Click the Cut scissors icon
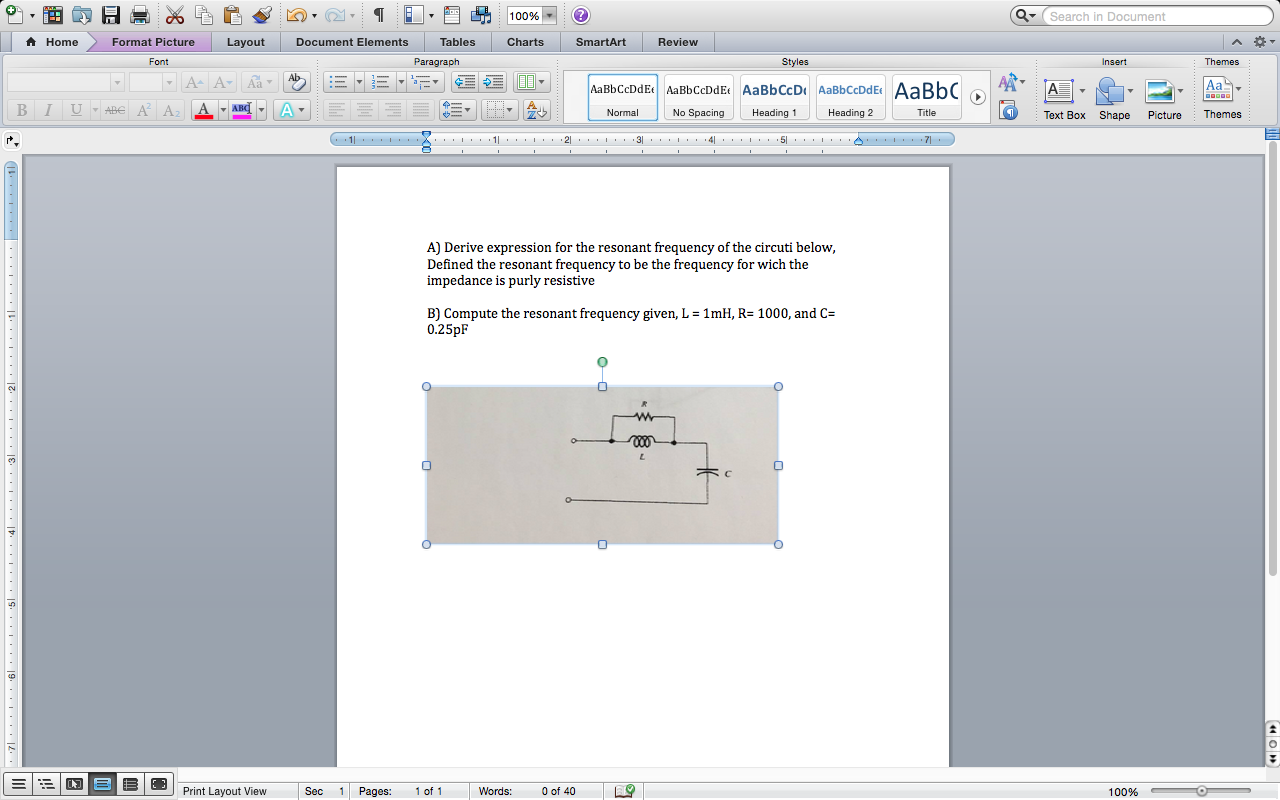Viewport: 1280px width, 800px height. 175,16
